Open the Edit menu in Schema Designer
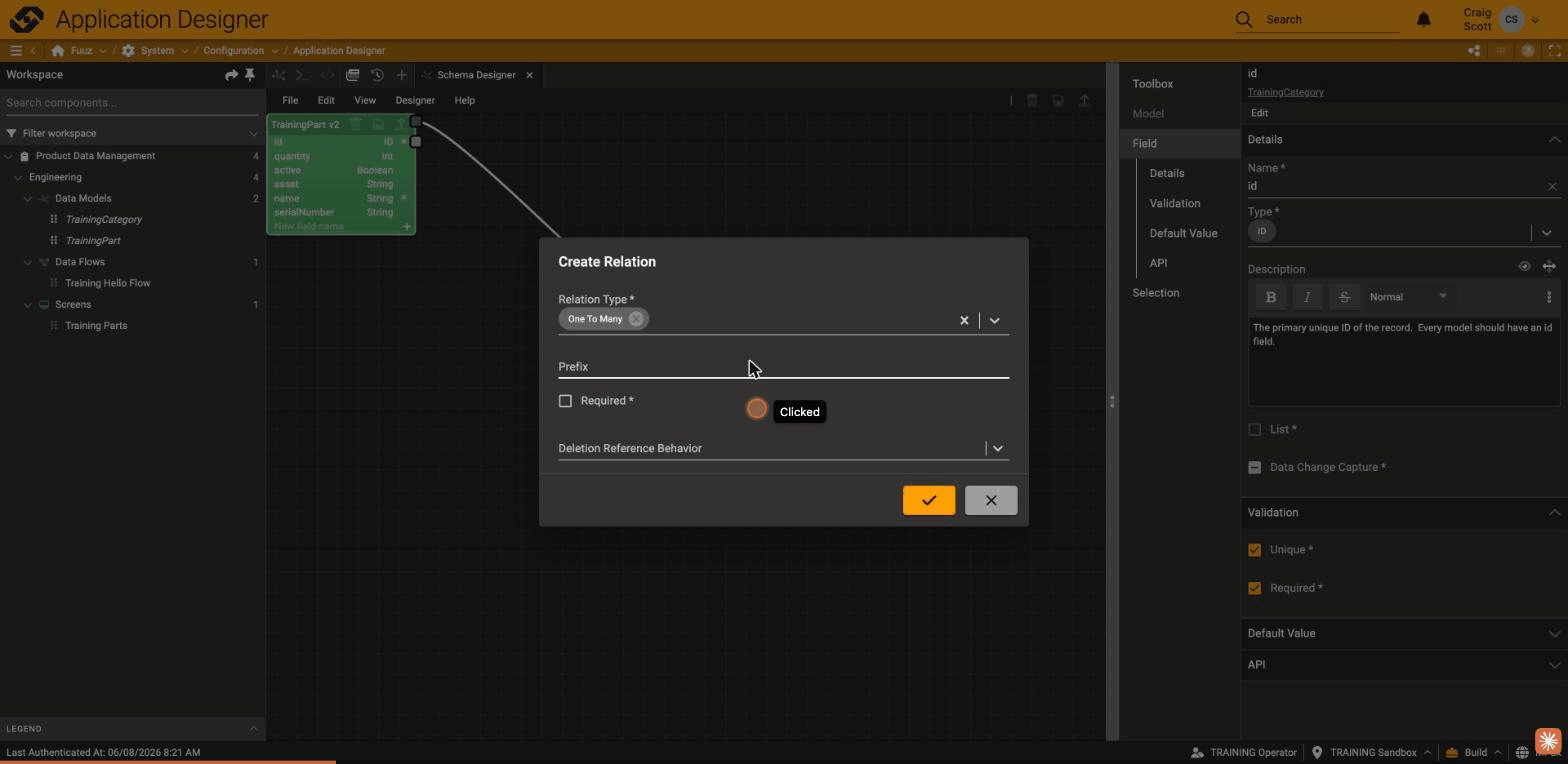1568x764 pixels. coord(326,100)
